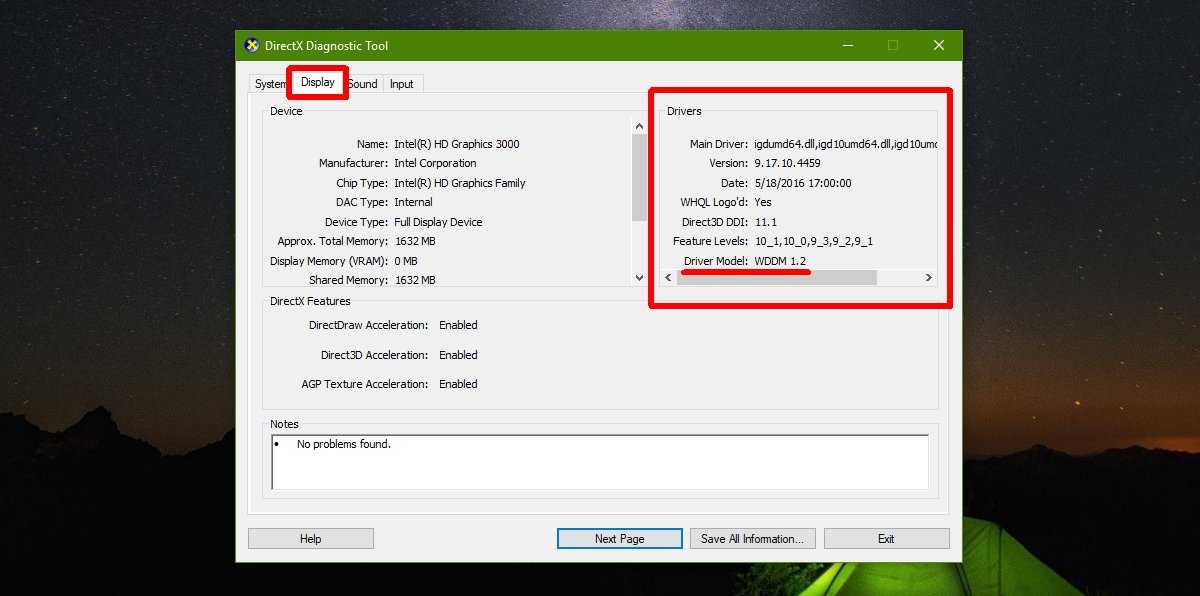Go to the Input tab

pyautogui.click(x=402, y=84)
